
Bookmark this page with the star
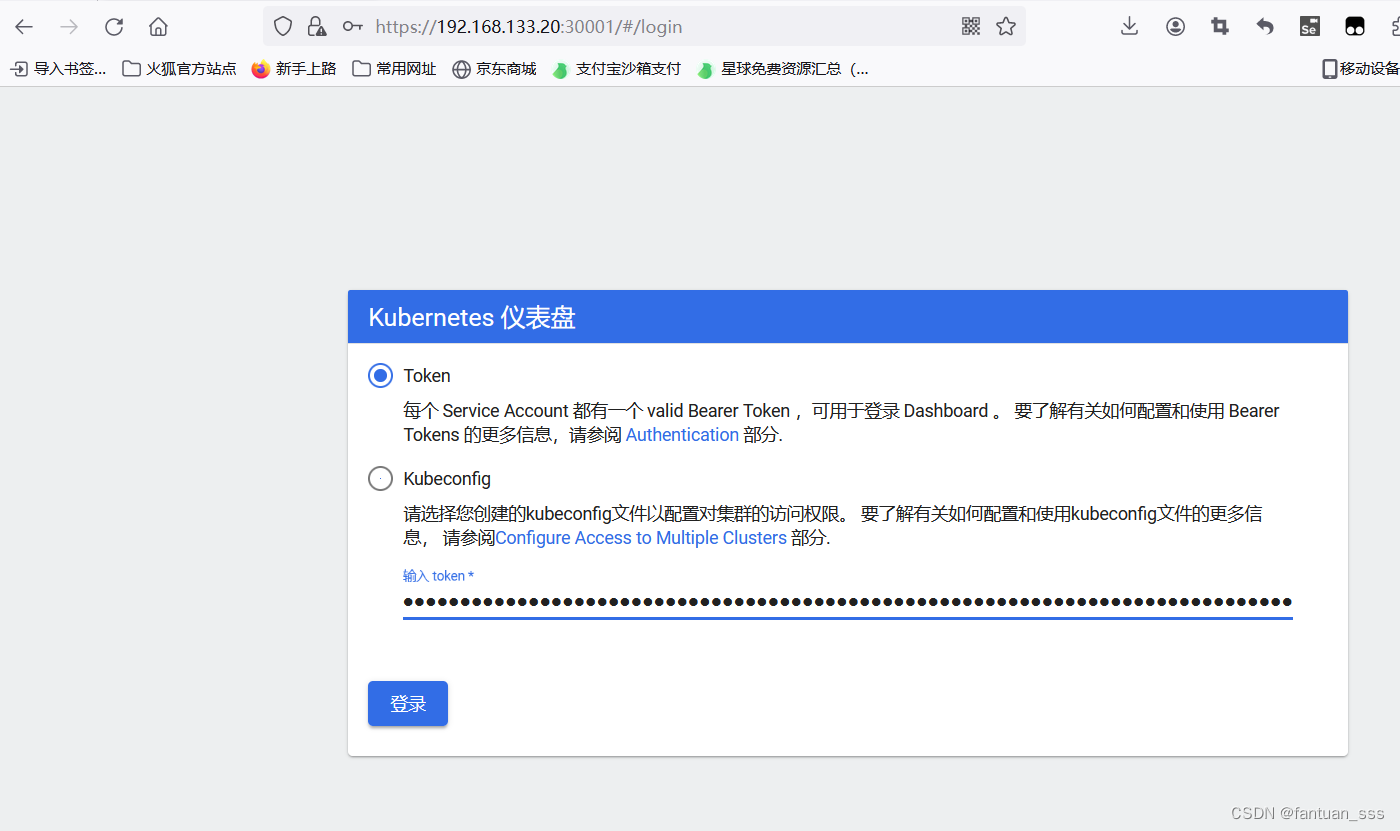coord(1006,27)
